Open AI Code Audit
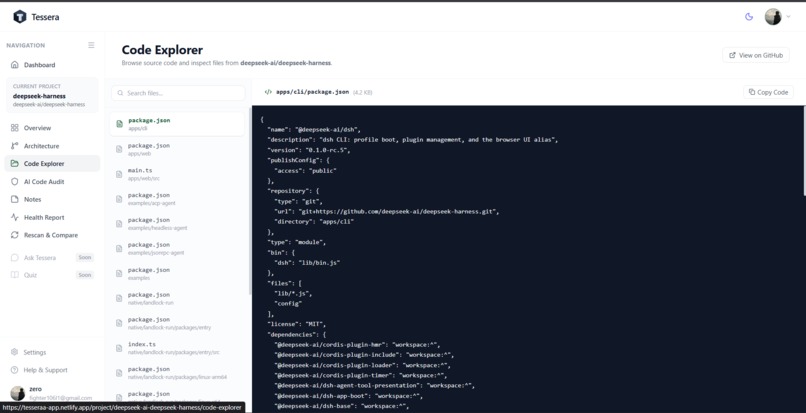 [x=52, y=182]
